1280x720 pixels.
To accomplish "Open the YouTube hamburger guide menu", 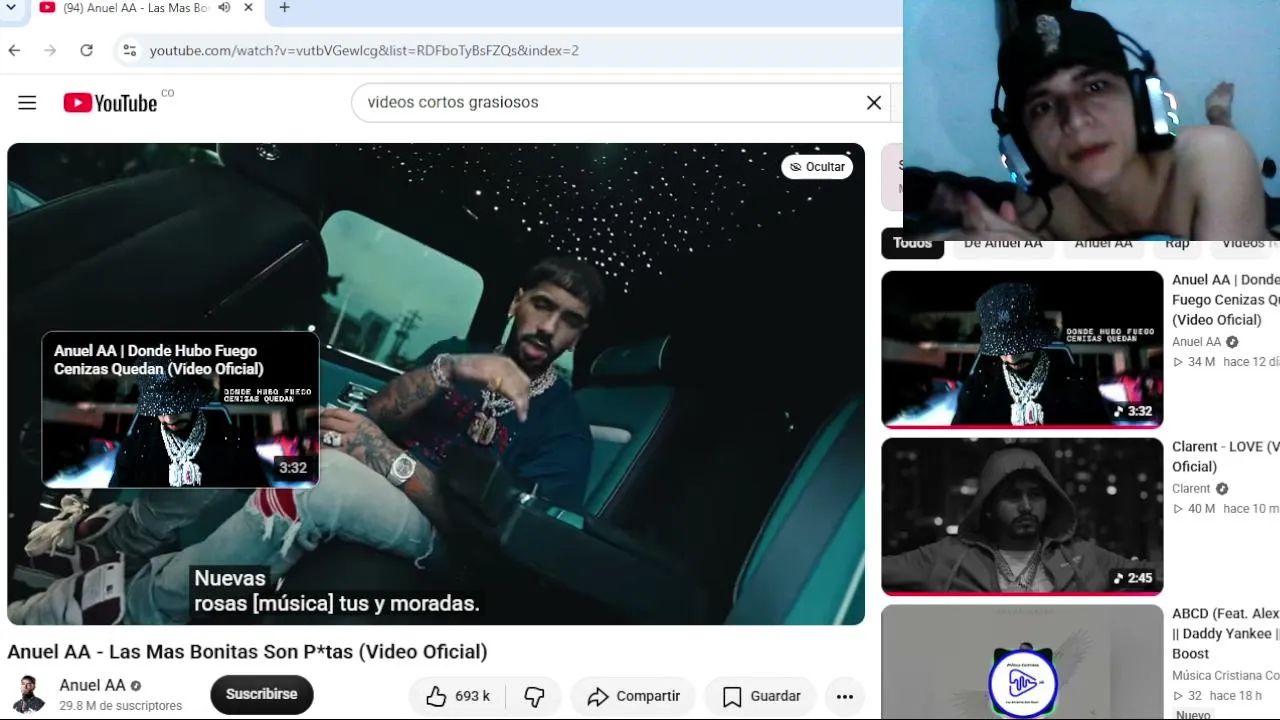I will click(27, 102).
